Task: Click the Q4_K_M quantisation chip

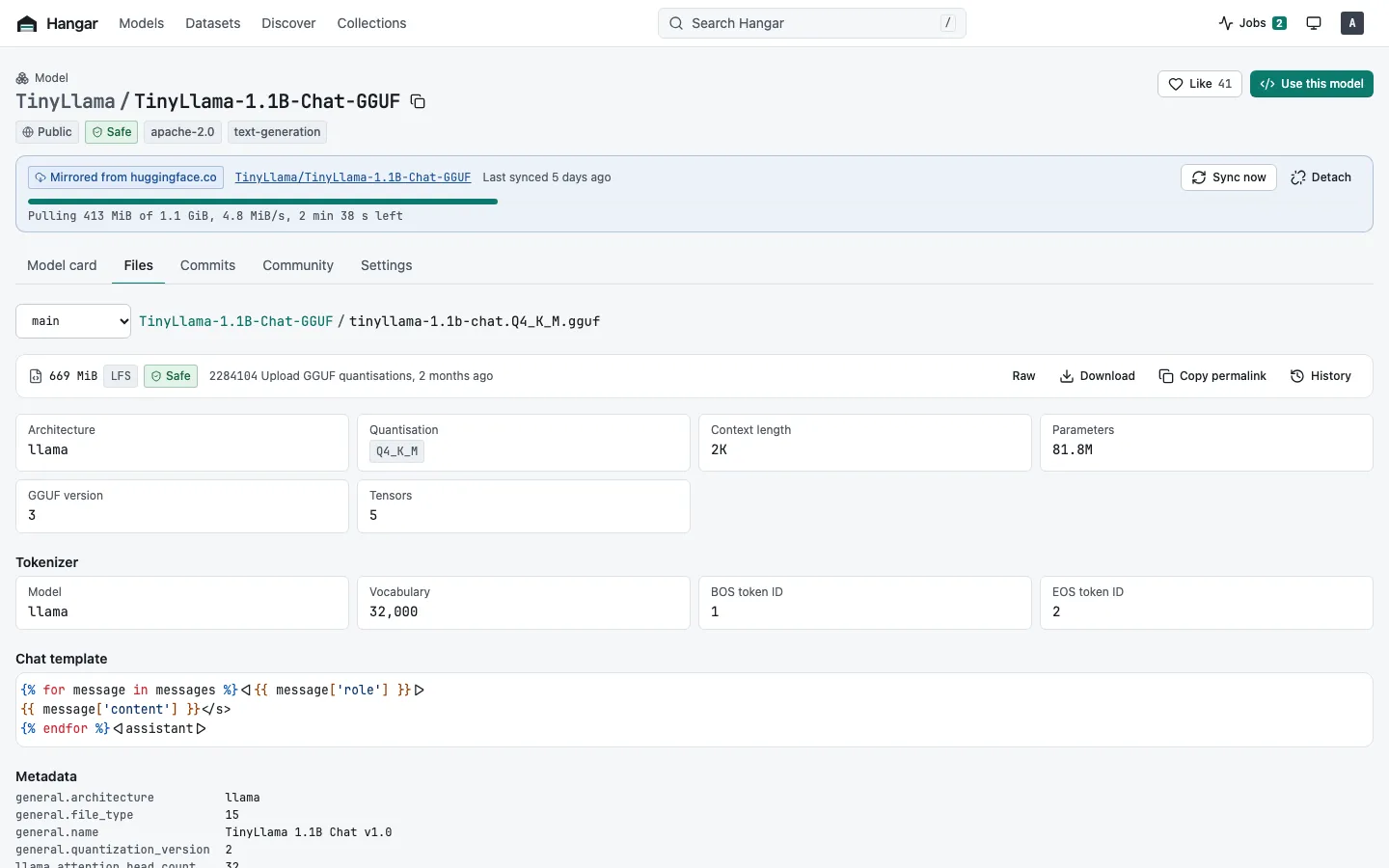Action: [x=396, y=451]
